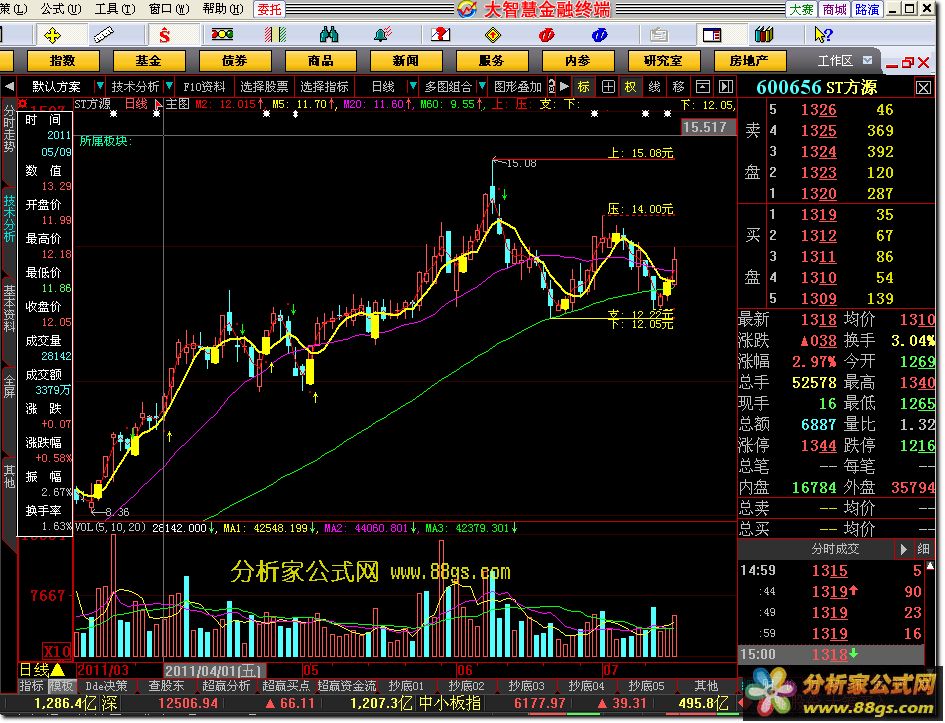Switch to the 分时走势 side tab
This screenshot has height=723, width=945.
pos(8,129)
